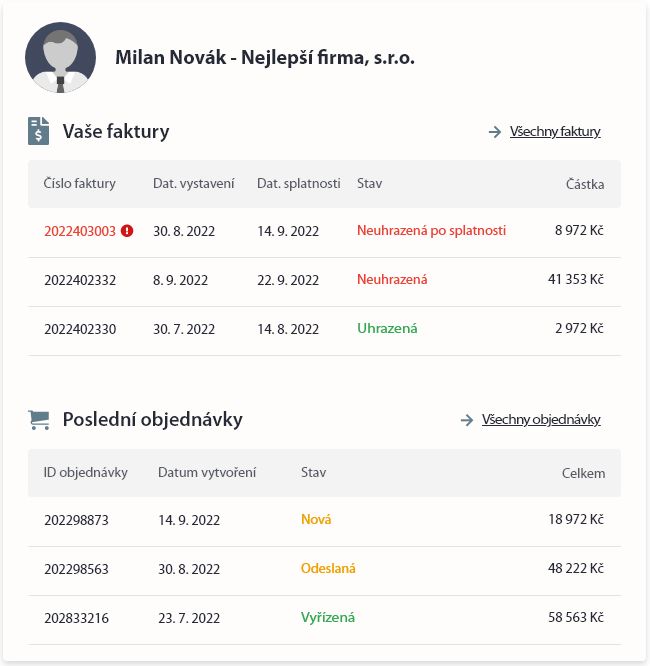Open the Všechny faktury link
Viewport: 650px width, 666px height.
tap(555, 131)
